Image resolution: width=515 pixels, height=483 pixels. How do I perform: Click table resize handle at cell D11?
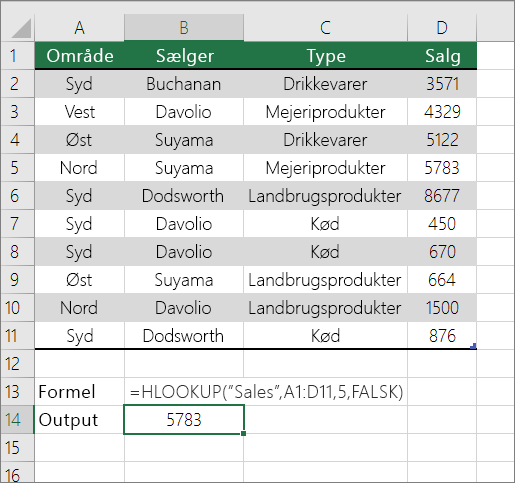point(473,347)
